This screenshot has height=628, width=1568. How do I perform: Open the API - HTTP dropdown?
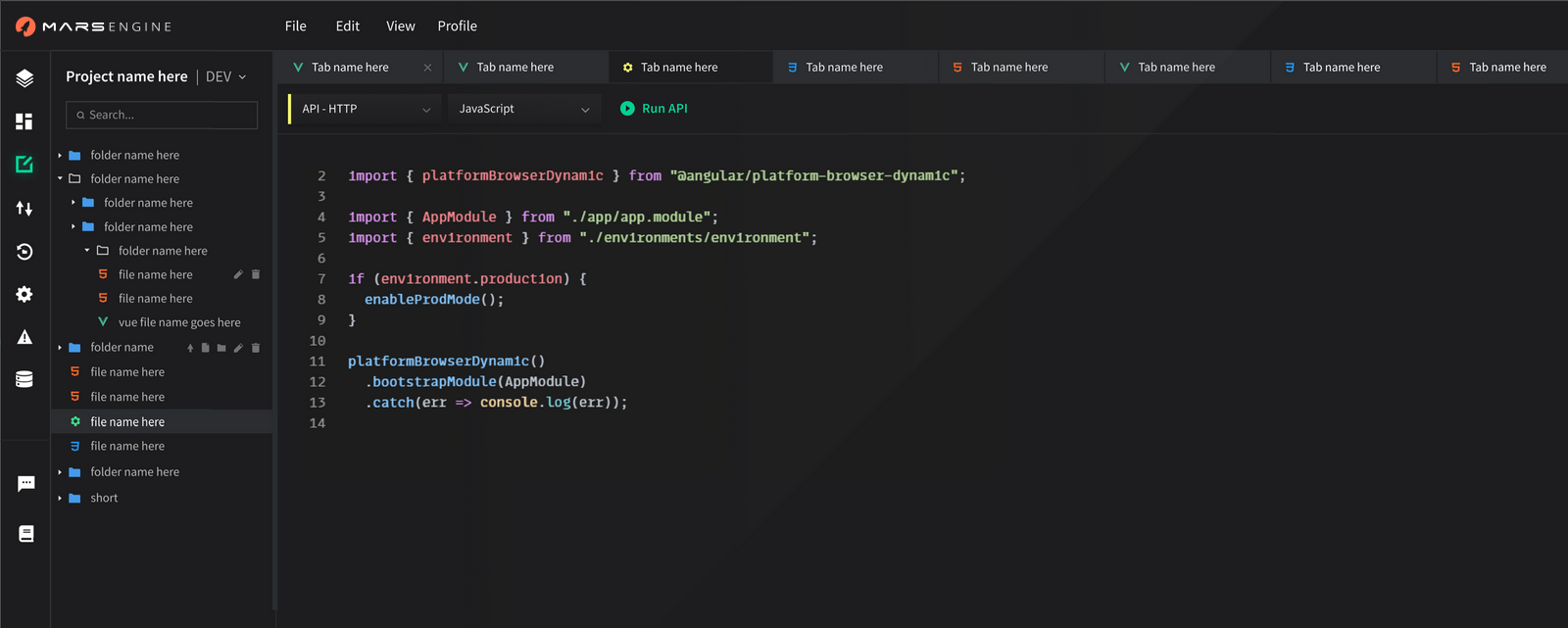click(365, 109)
